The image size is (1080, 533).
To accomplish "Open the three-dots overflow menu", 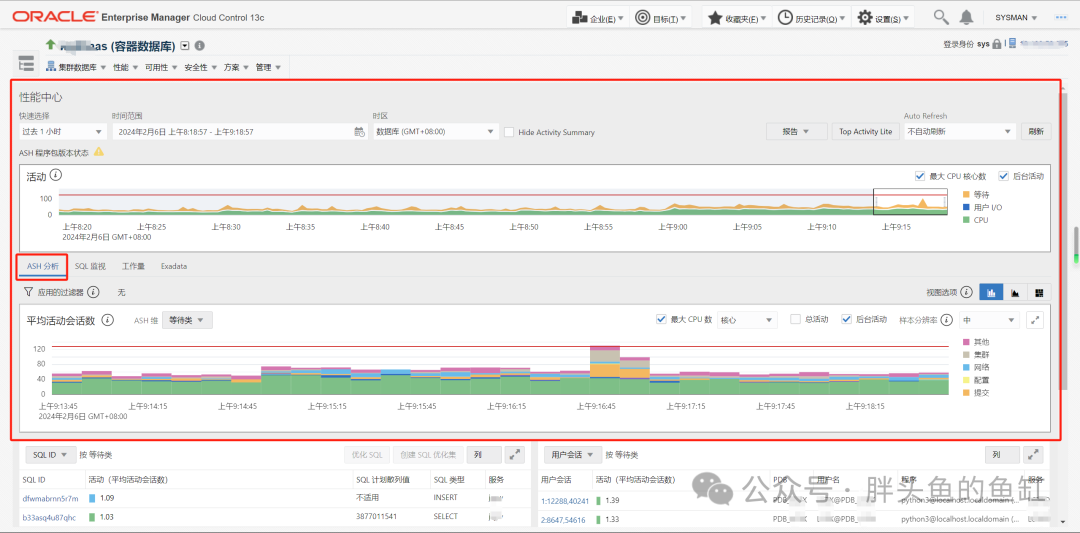I will click(x=1061, y=18).
